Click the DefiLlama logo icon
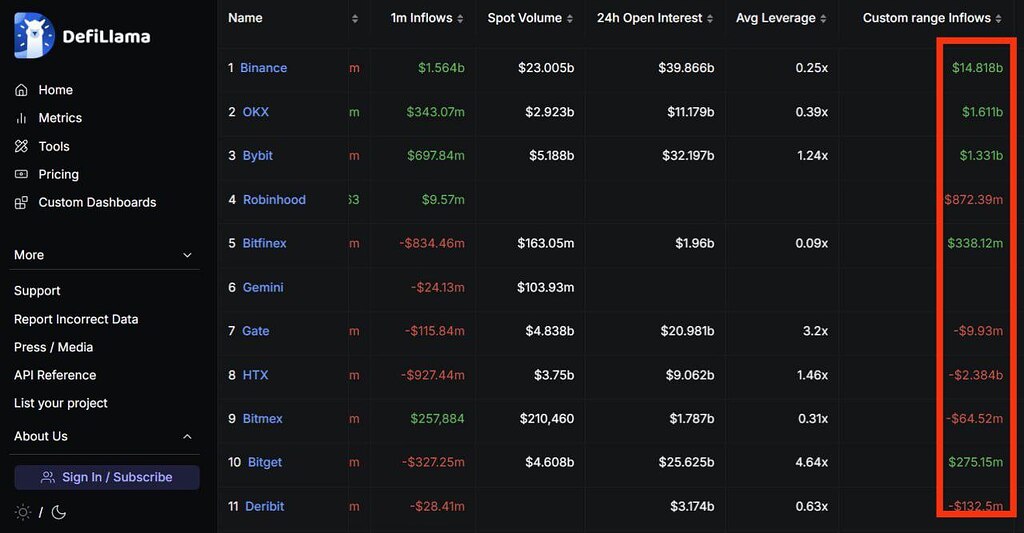The image size is (1024, 533). click(34, 36)
